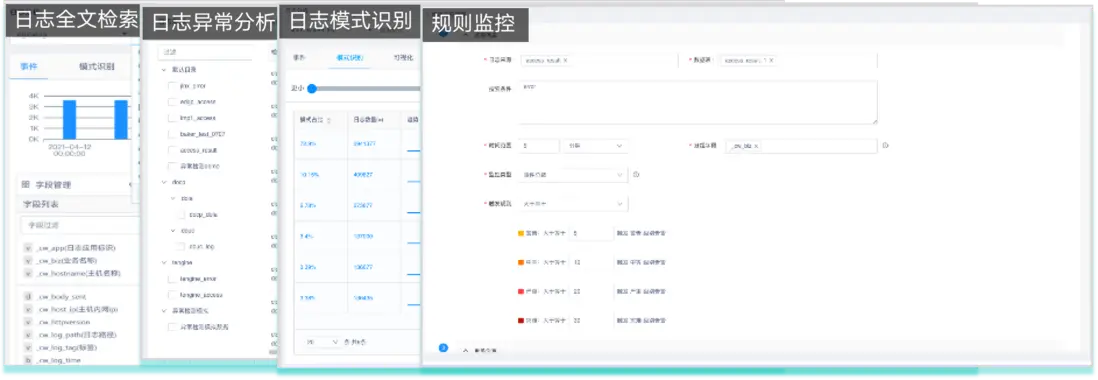Screen dimensions: 1098x380
Task: Focus the large search condition text area
Action: (x=698, y=102)
